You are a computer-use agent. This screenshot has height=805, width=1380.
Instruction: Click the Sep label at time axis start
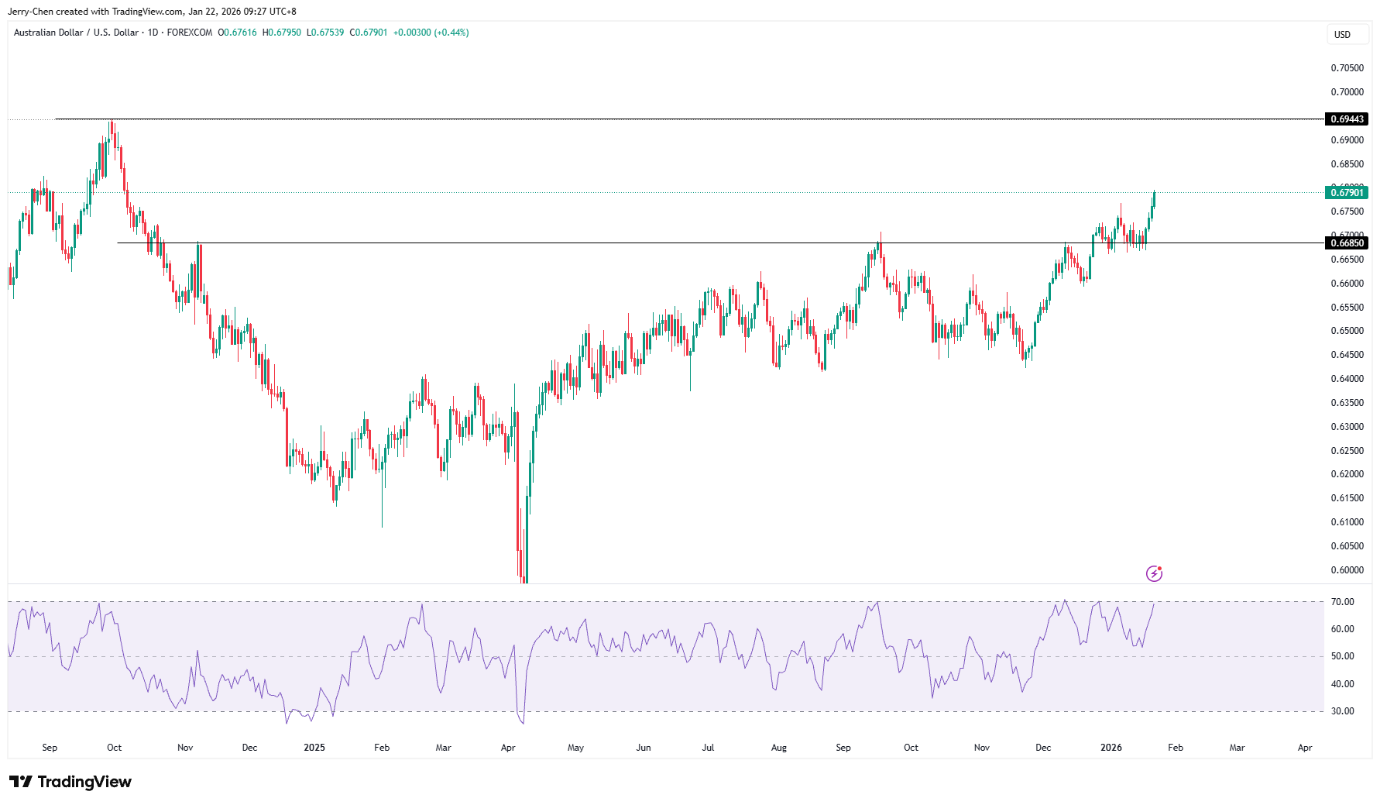(50, 747)
